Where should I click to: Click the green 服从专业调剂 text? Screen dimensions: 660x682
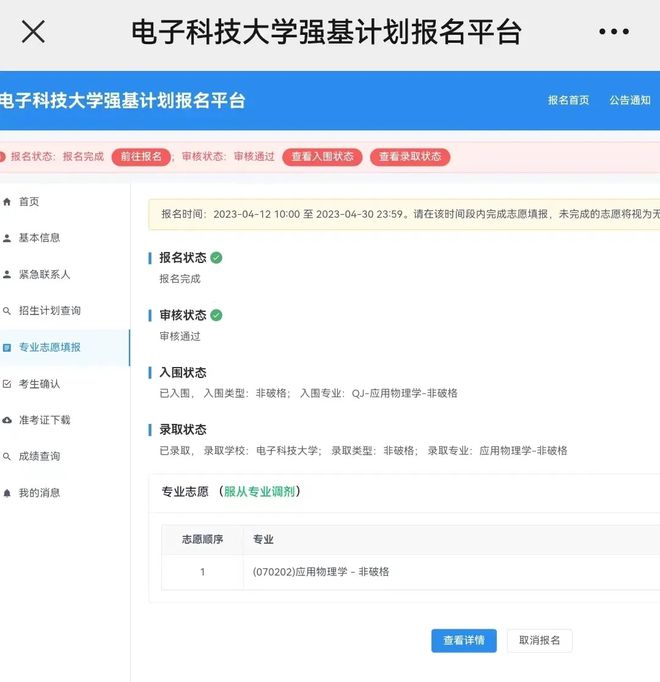[259, 491]
